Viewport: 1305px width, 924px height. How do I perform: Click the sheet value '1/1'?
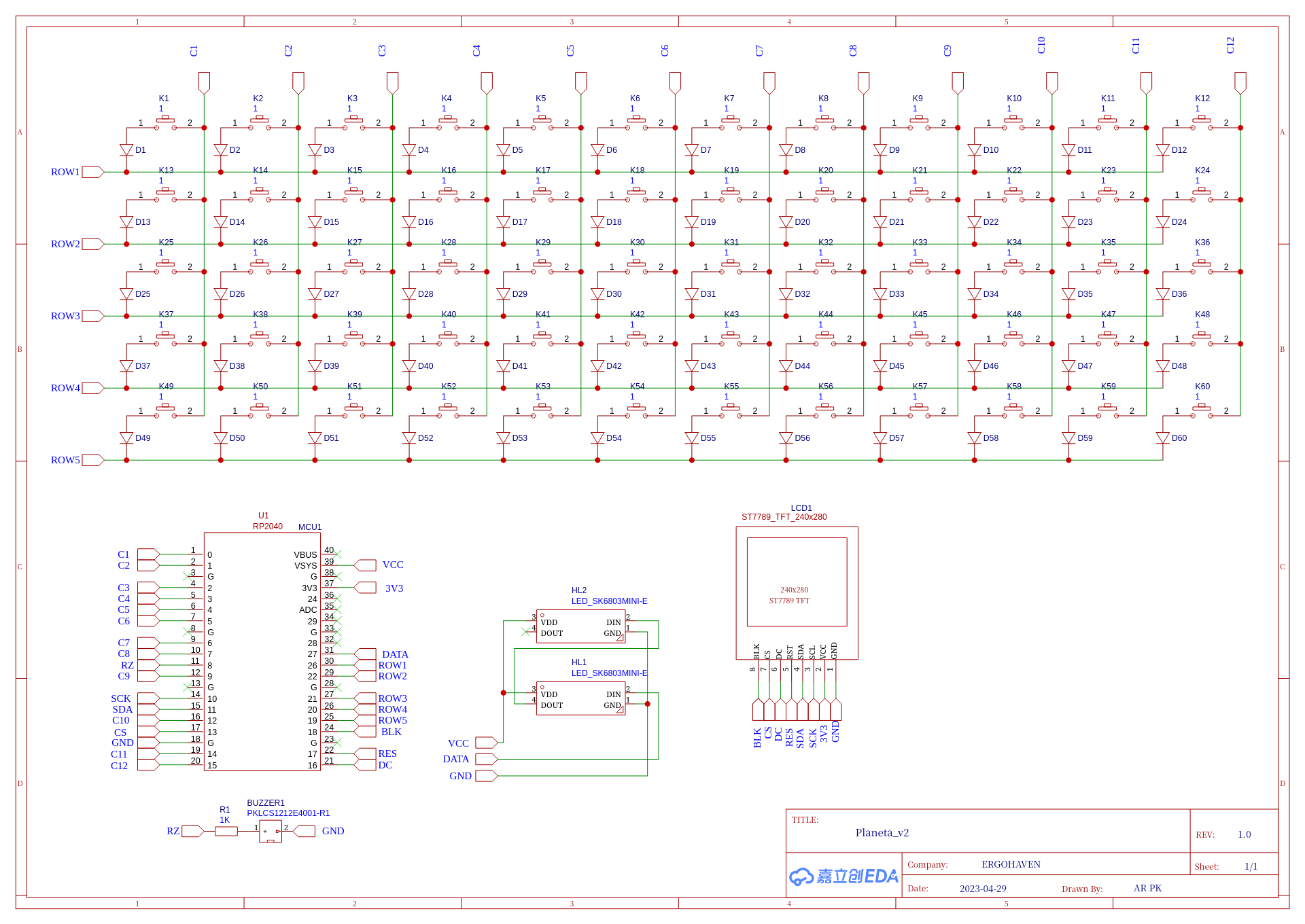(1251, 866)
